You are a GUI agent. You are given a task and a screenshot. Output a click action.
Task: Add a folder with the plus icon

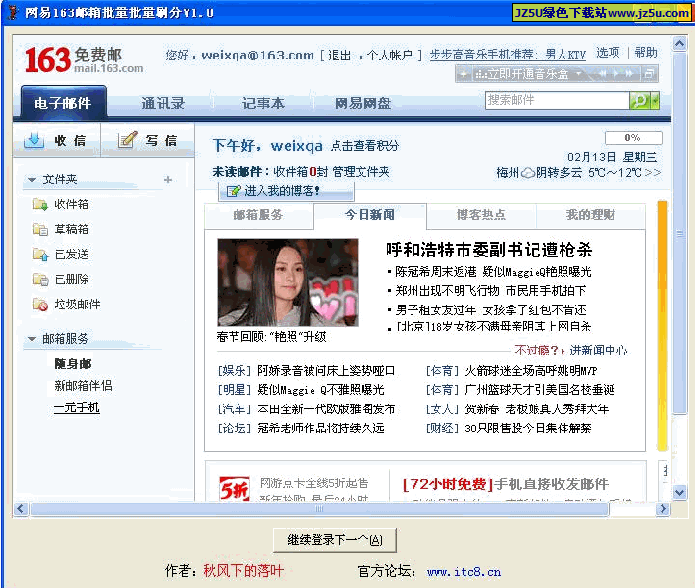pyautogui.click(x=168, y=179)
